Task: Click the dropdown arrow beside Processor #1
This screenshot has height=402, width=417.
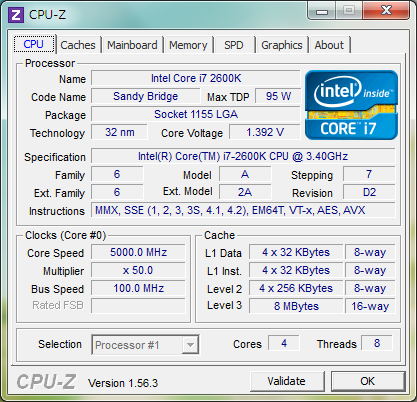Action: pos(190,345)
